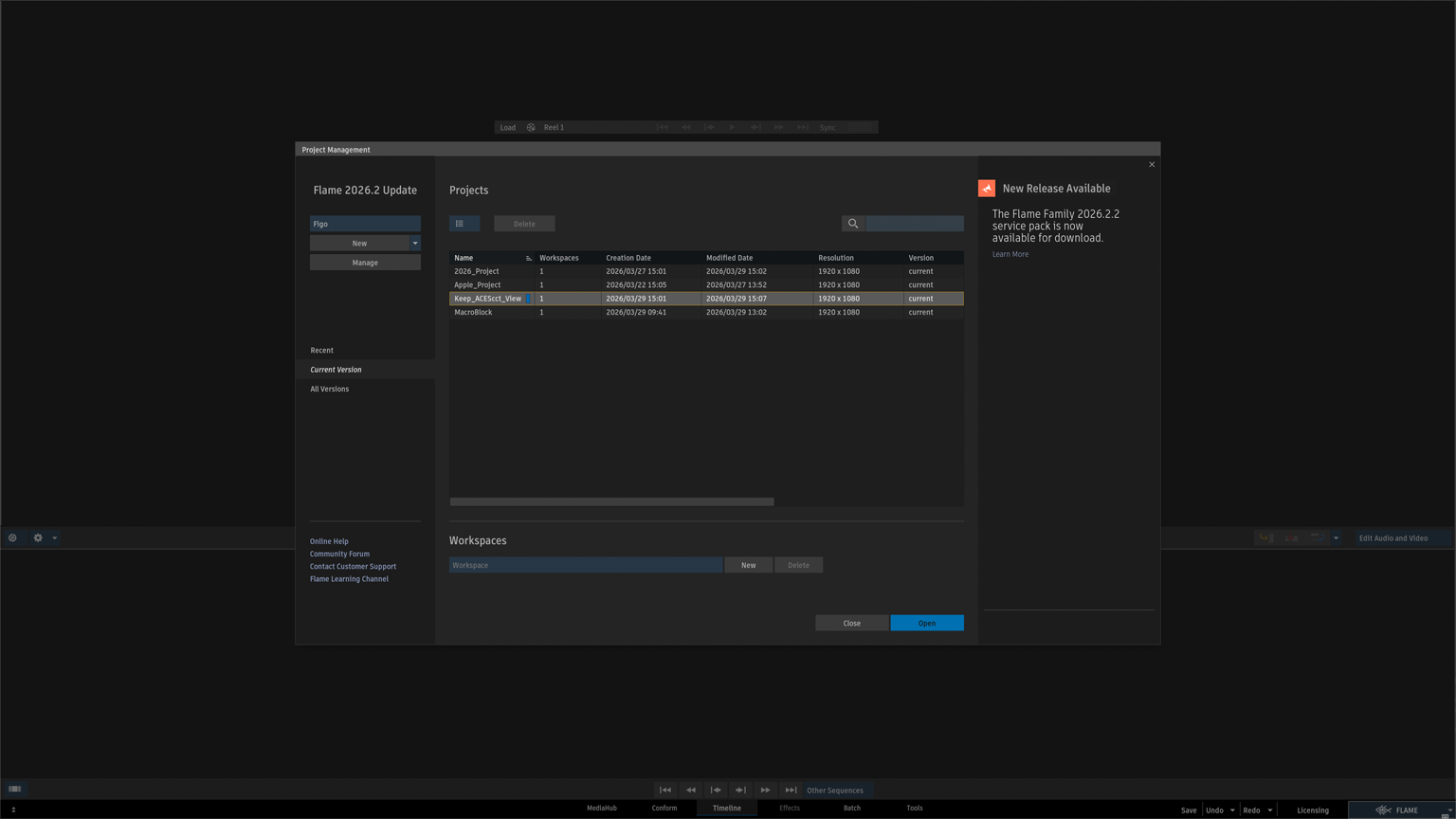Expand the New project dropdown arrow
Screen dimensions: 1456x819
(415, 244)
